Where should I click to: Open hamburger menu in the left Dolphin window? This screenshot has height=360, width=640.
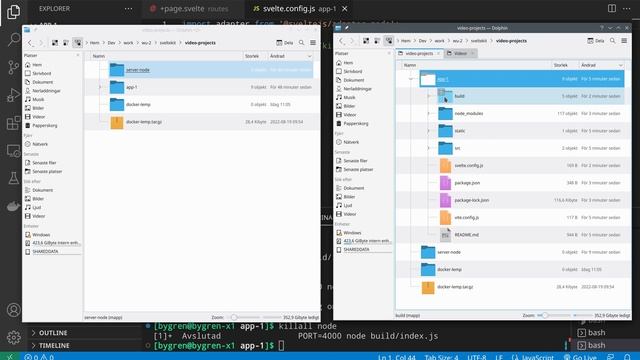click(x=313, y=42)
